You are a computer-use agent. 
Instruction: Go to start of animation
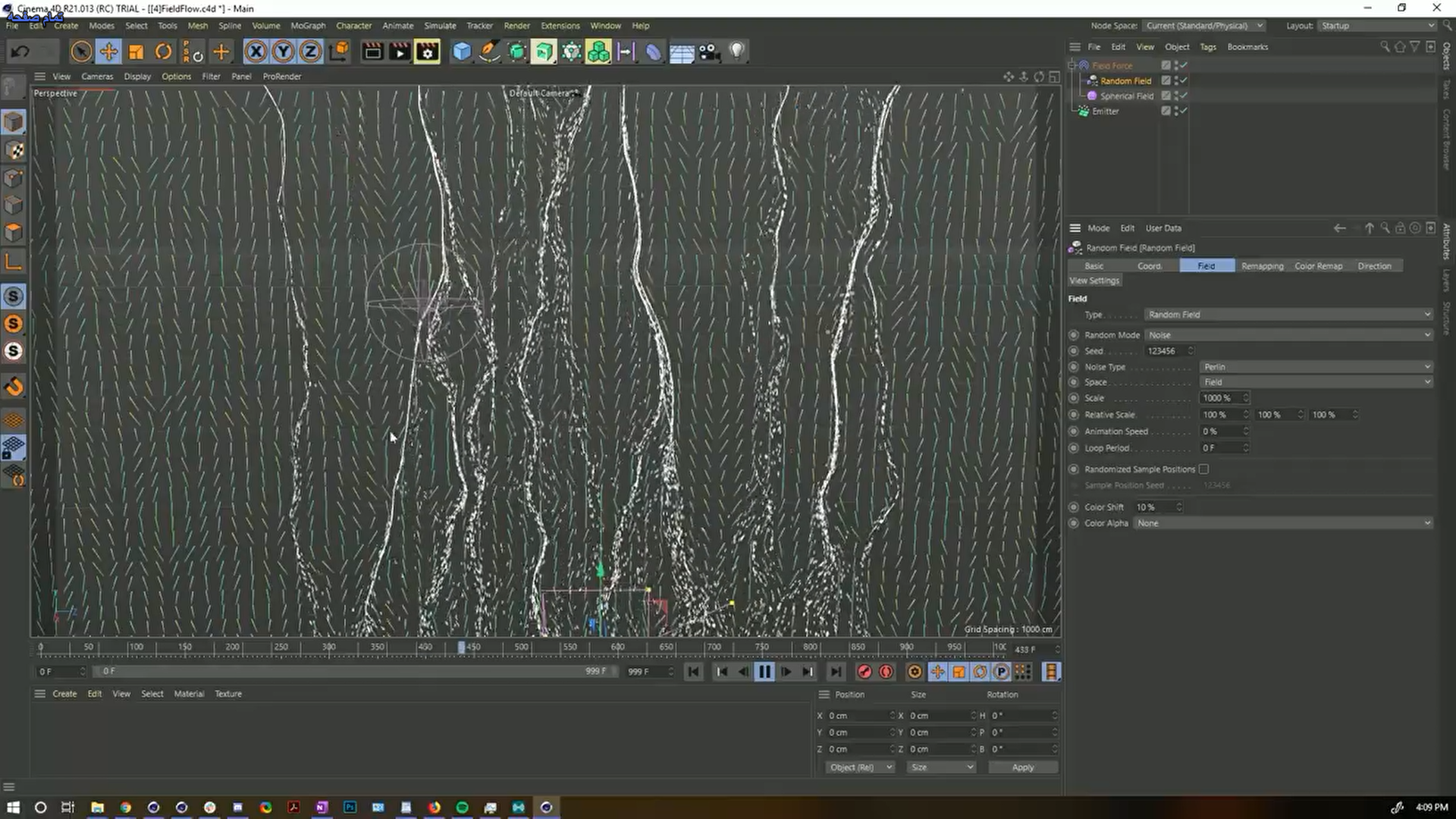[693, 672]
